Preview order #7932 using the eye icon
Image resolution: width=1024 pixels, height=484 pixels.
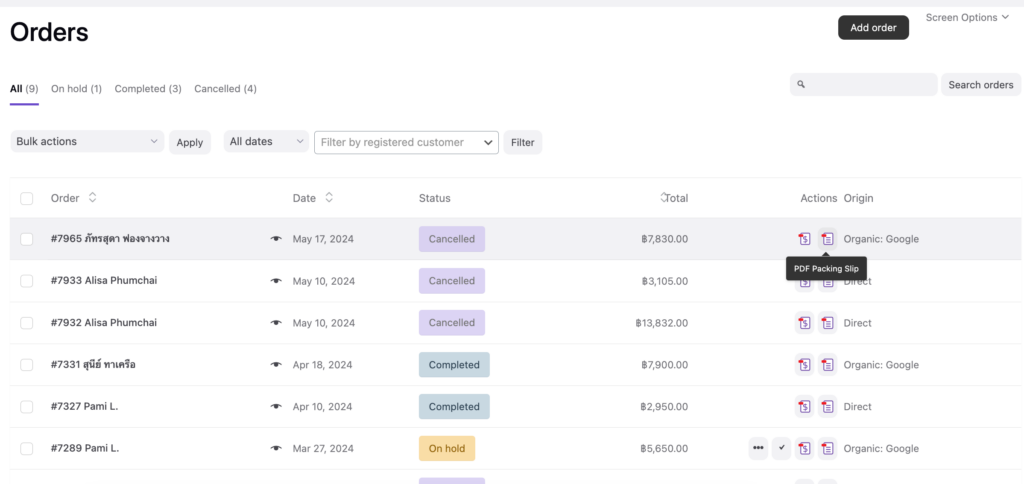click(276, 323)
